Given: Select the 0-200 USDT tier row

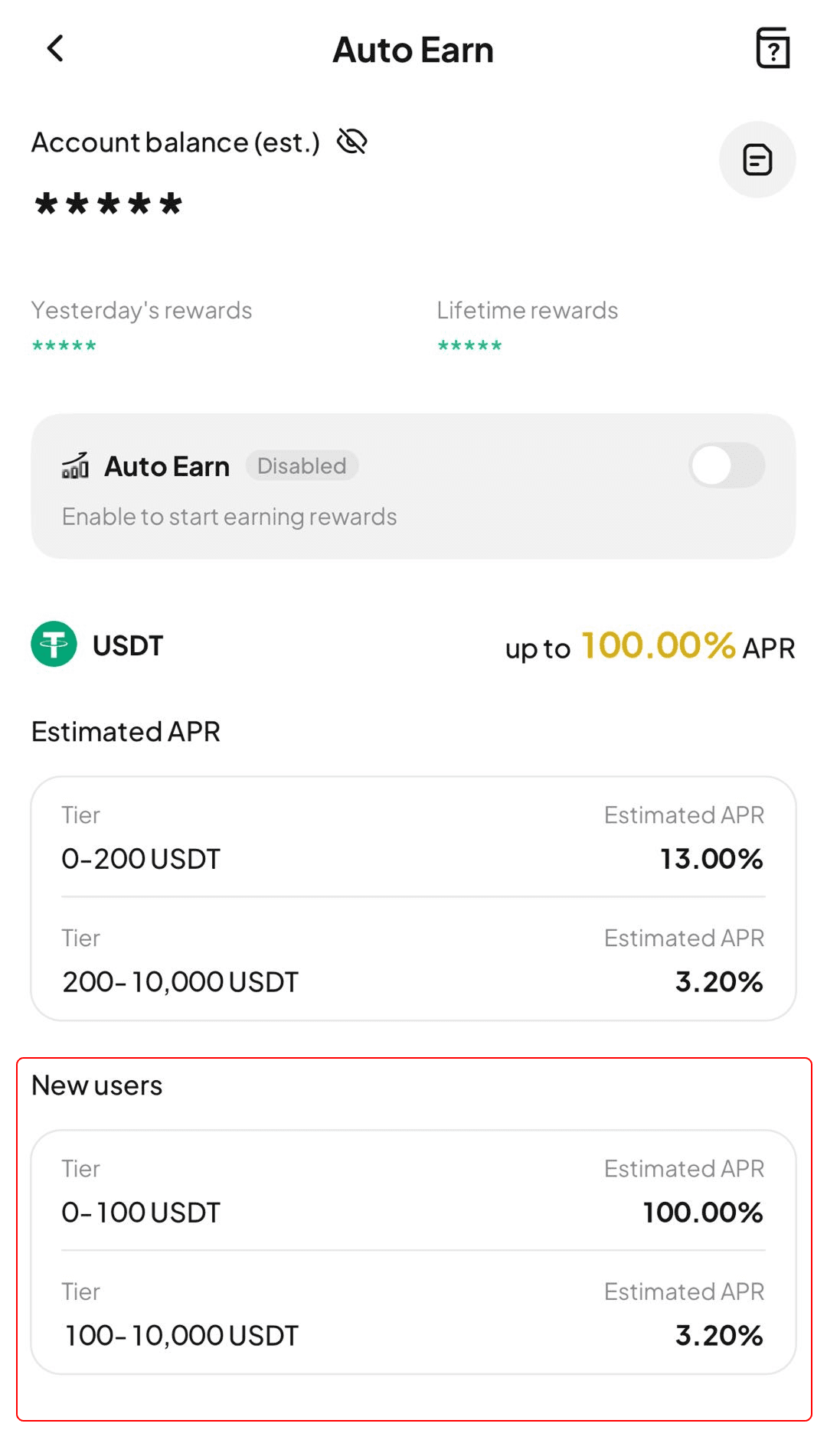Looking at the screenshot, I should tap(413, 838).
